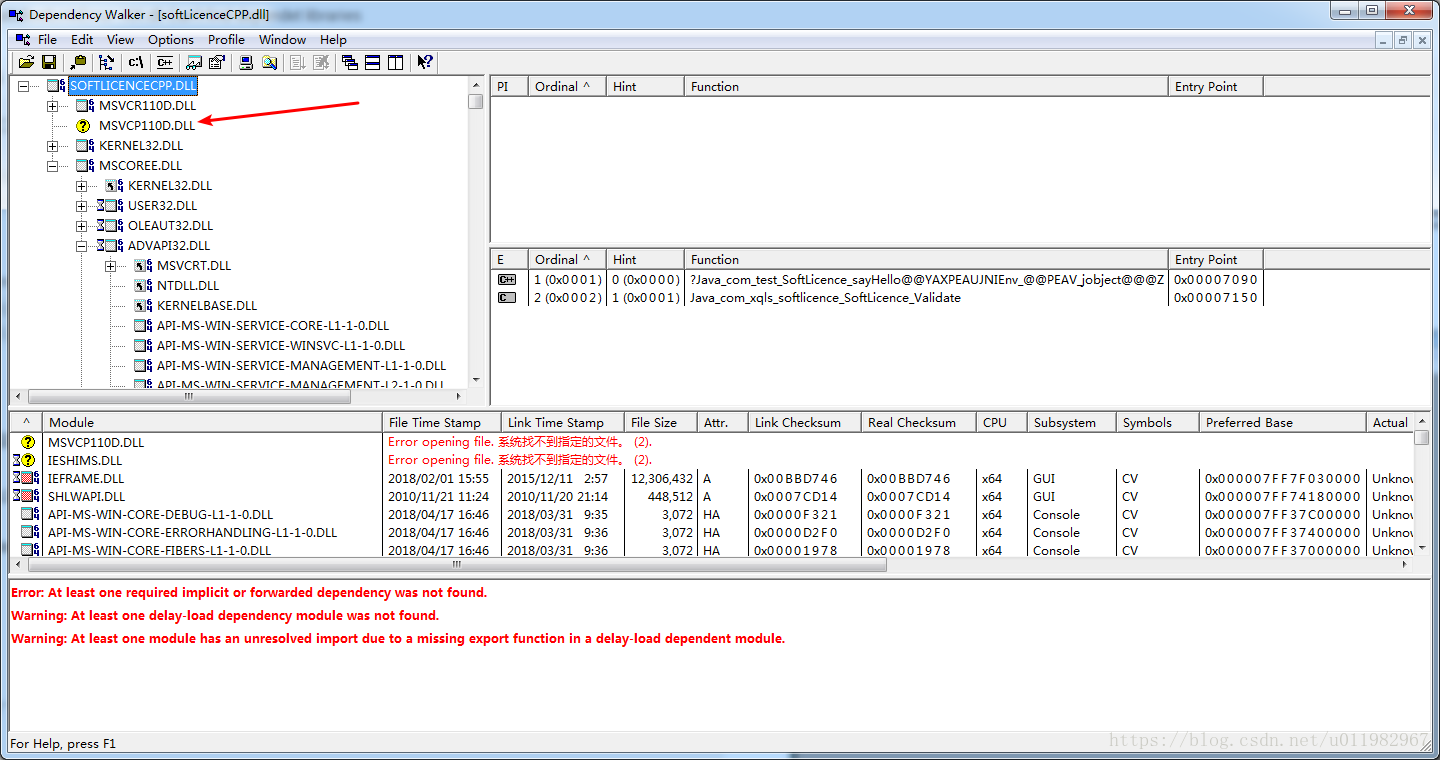
Task: Sort module list by CPU column header
Action: pyautogui.click(x=1002, y=423)
